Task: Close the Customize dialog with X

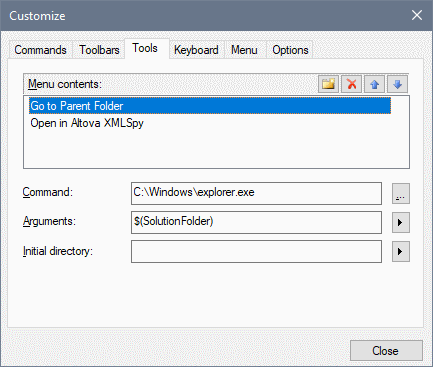Action: pyautogui.click(x=417, y=15)
